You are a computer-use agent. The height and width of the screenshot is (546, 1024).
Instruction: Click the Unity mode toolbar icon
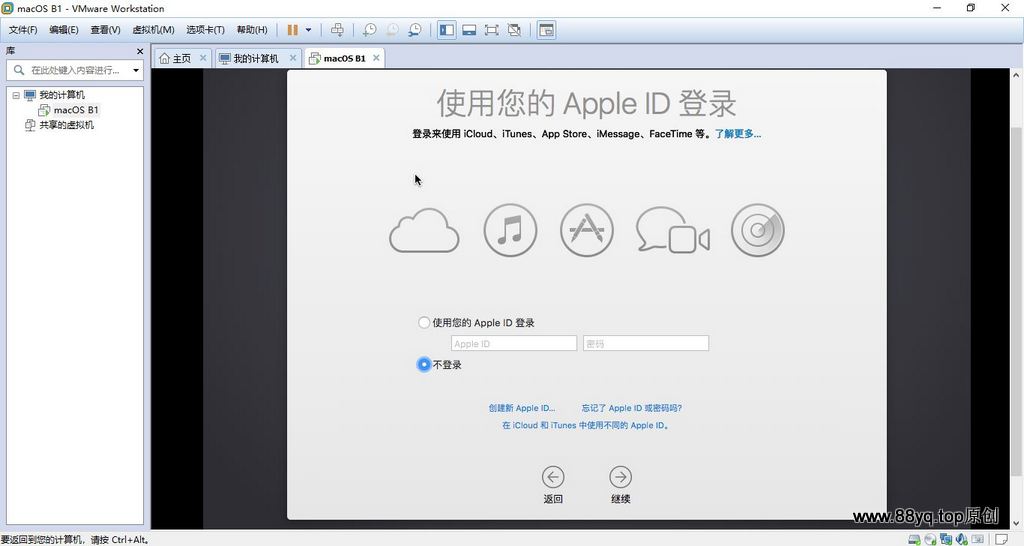click(515, 30)
